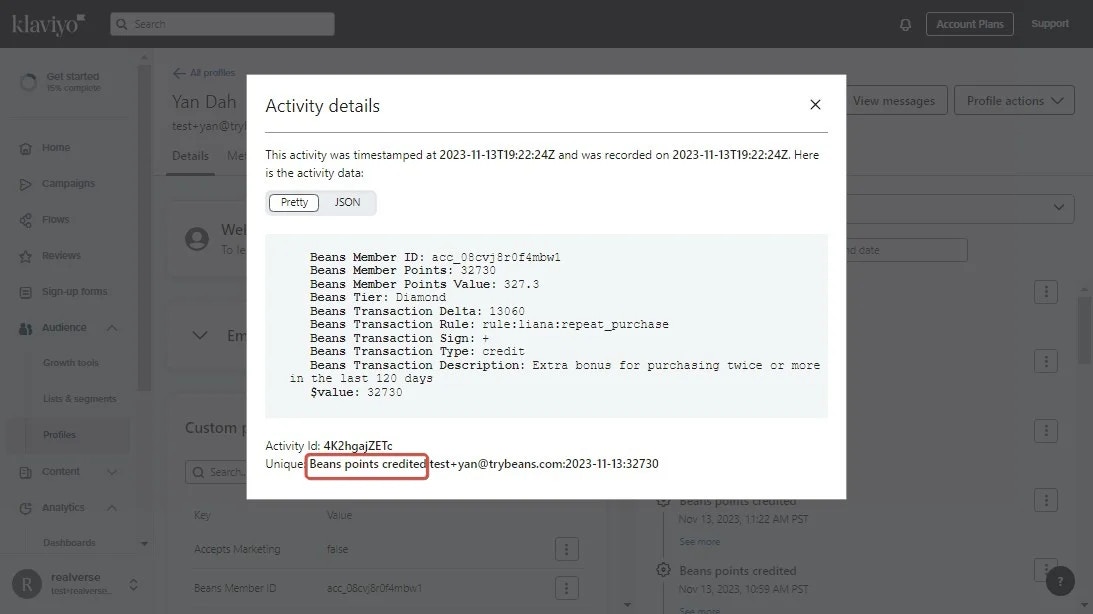Expand the Email section chevron
The height and width of the screenshot is (614, 1093).
[x=200, y=335]
